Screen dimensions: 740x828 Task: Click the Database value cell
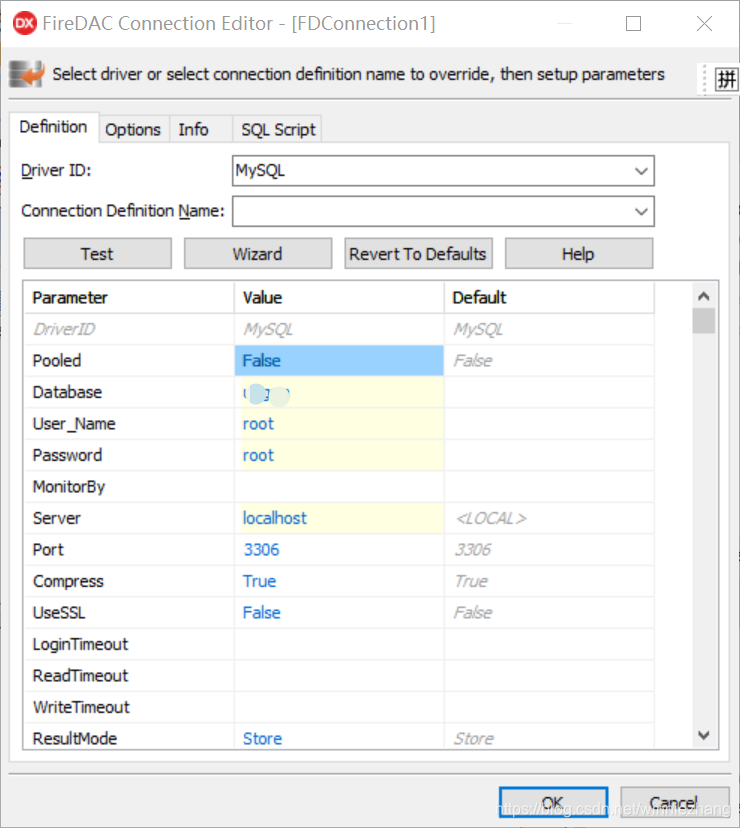point(339,392)
